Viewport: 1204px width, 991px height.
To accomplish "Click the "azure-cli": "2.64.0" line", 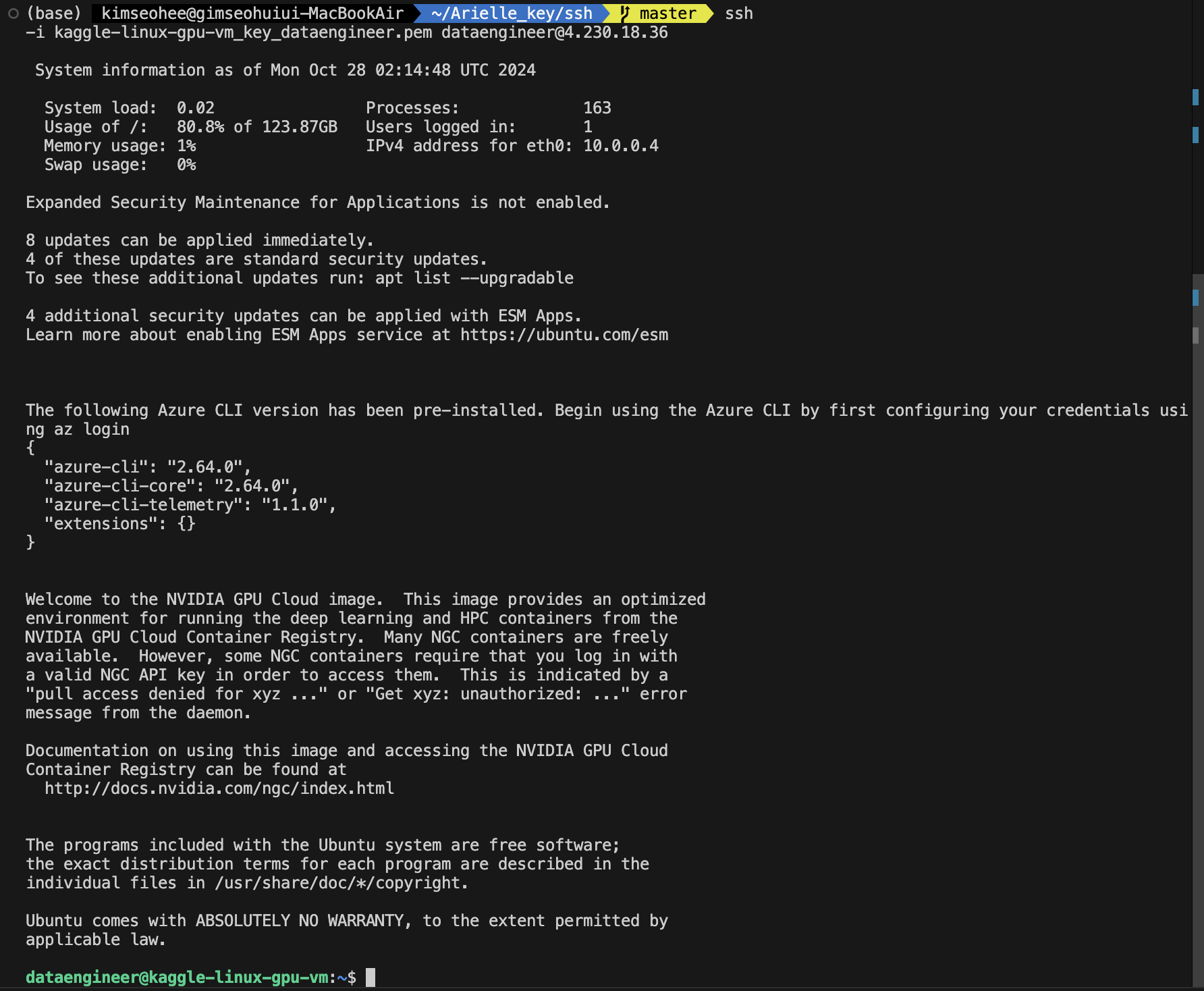I will click(x=148, y=467).
